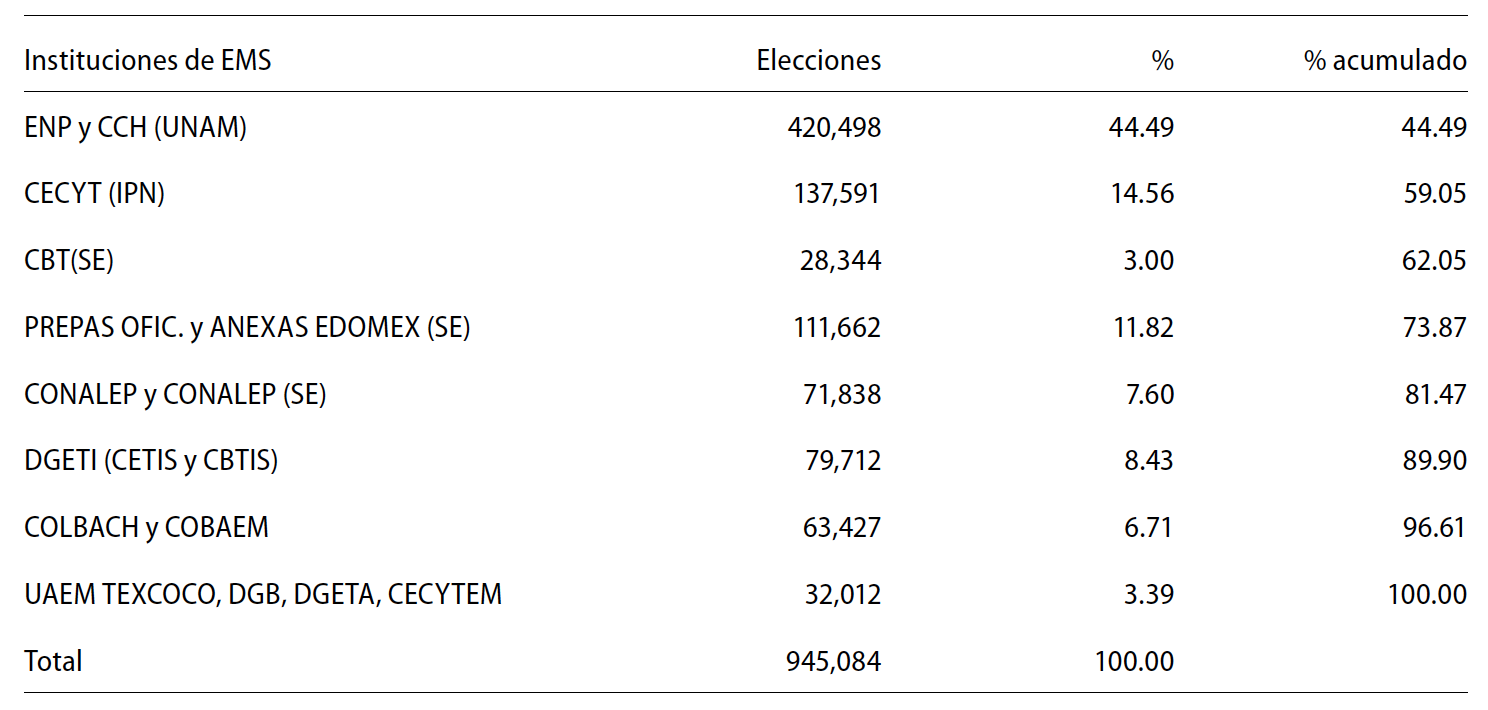Select the "CECYT (IPN)" row label
Viewport: 1488px width, 710px height.
pos(94,194)
